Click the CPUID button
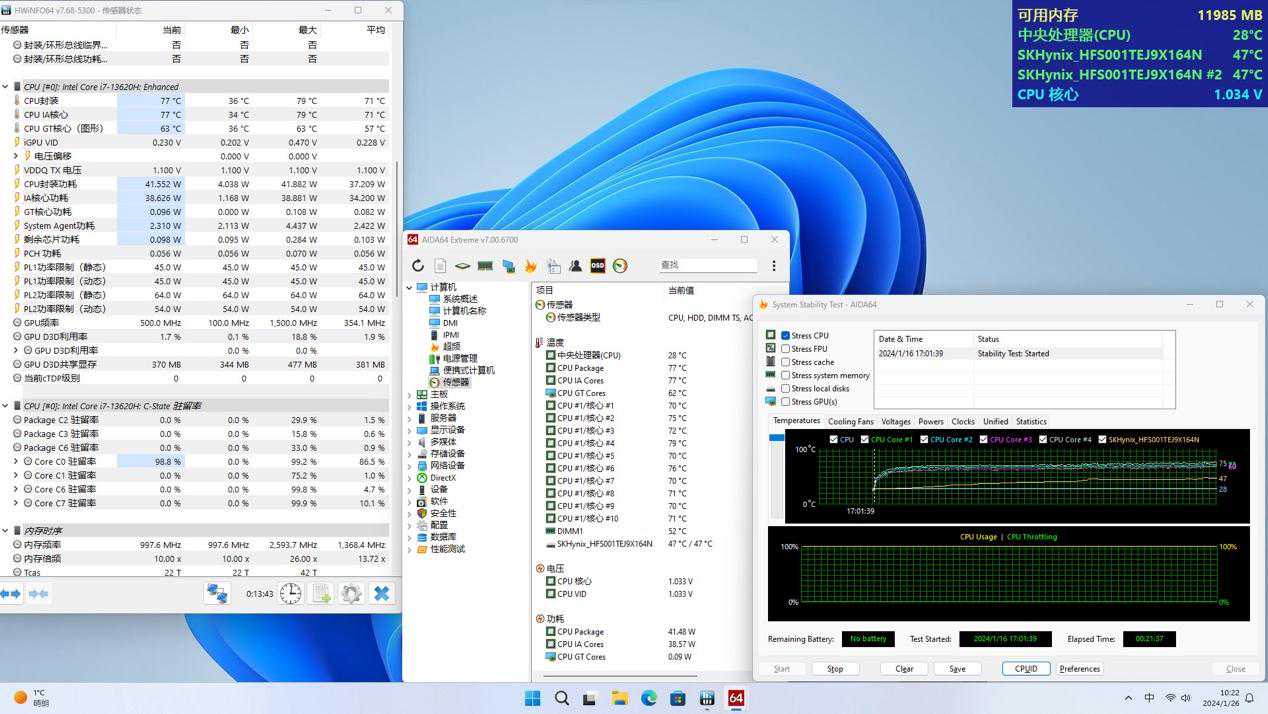Image resolution: width=1268 pixels, height=714 pixels. 1026,669
